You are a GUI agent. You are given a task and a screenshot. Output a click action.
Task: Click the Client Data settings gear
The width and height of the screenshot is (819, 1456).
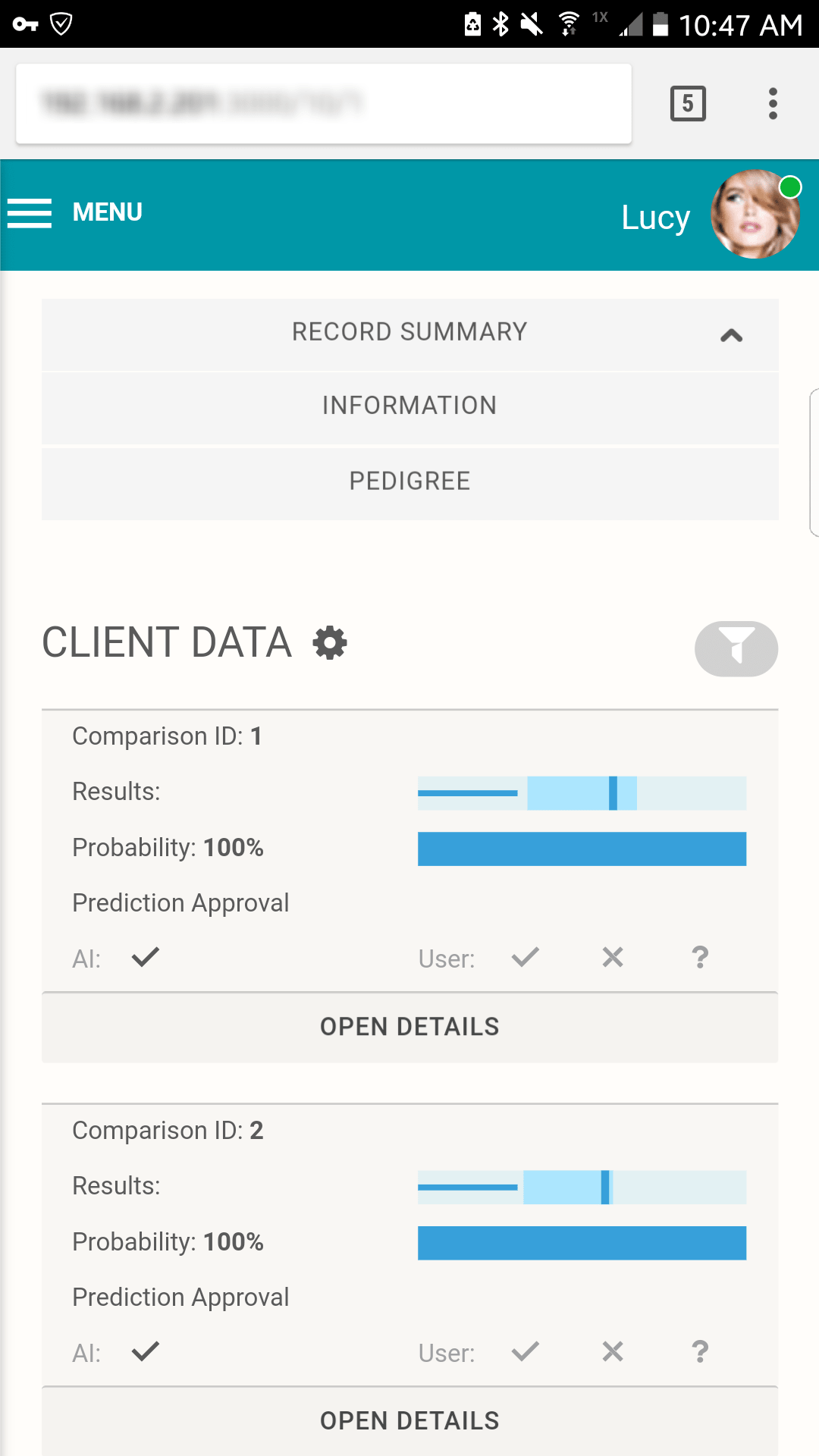pos(330,643)
